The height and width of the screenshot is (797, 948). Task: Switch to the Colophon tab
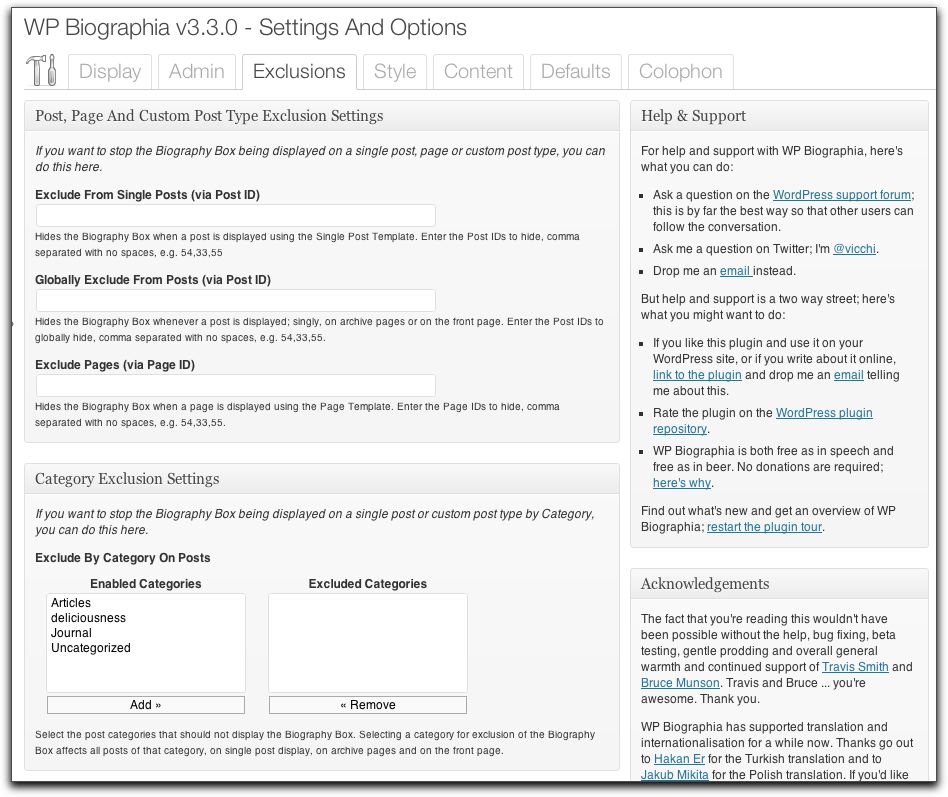pos(680,72)
